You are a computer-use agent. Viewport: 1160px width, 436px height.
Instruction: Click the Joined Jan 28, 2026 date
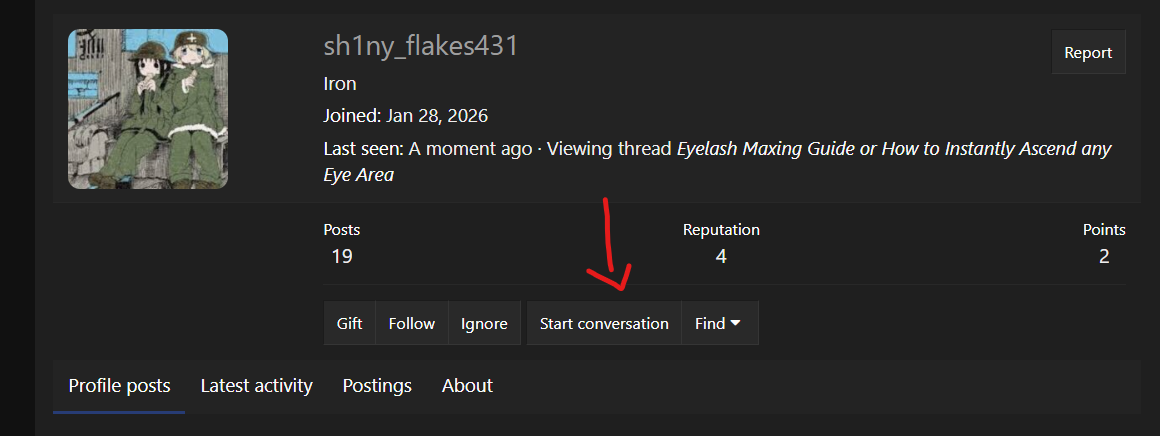coord(434,116)
